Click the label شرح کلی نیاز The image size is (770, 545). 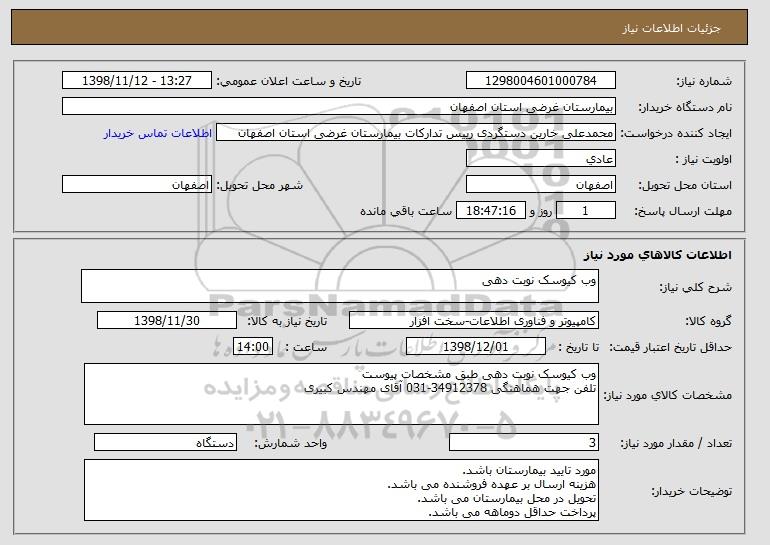(695, 287)
